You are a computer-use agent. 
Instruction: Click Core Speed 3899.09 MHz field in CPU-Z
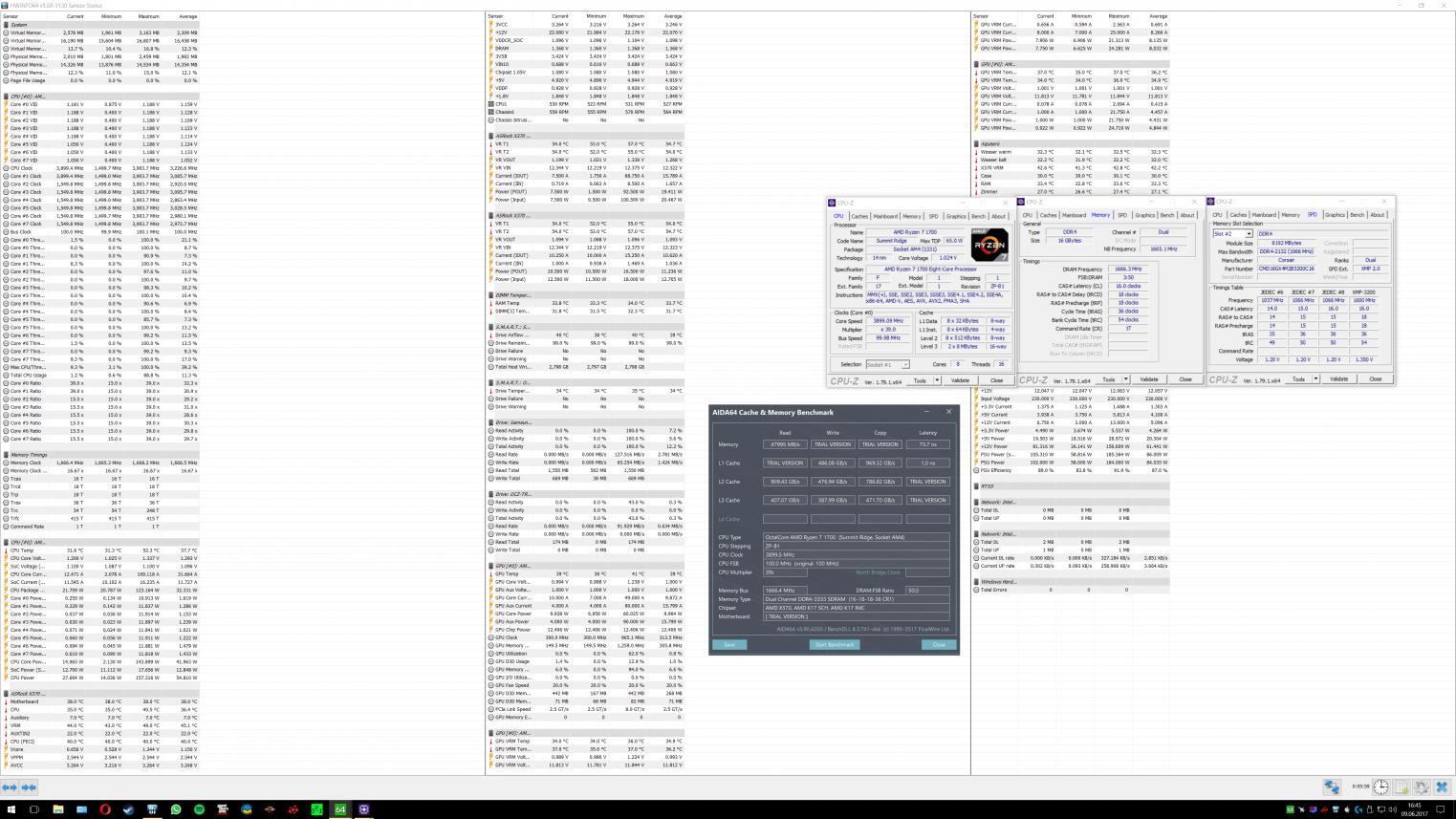click(x=888, y=321)
